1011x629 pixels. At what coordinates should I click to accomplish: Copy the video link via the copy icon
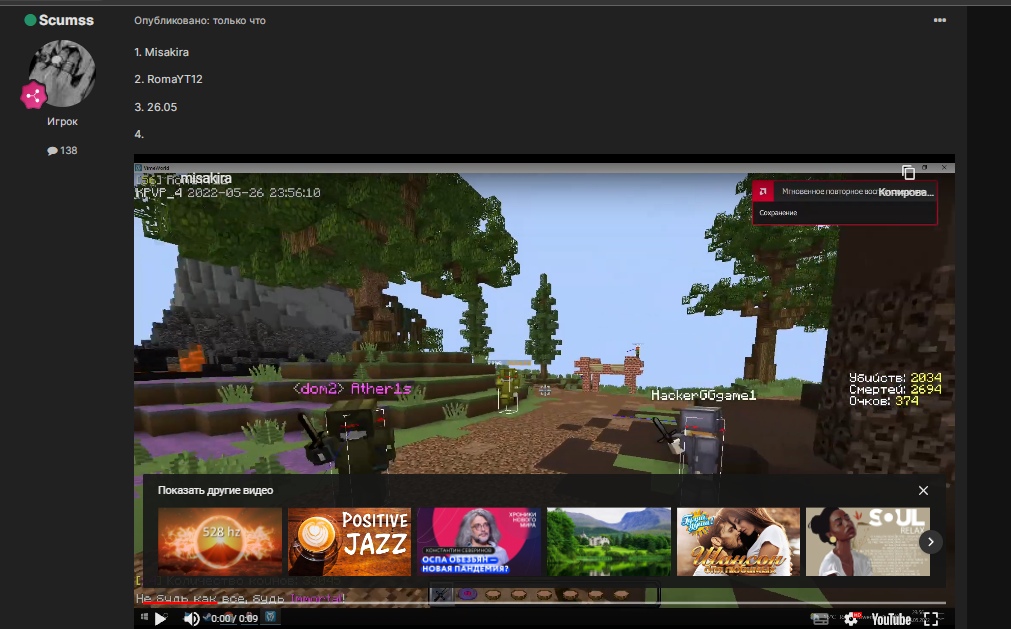(x=908, y=173)
